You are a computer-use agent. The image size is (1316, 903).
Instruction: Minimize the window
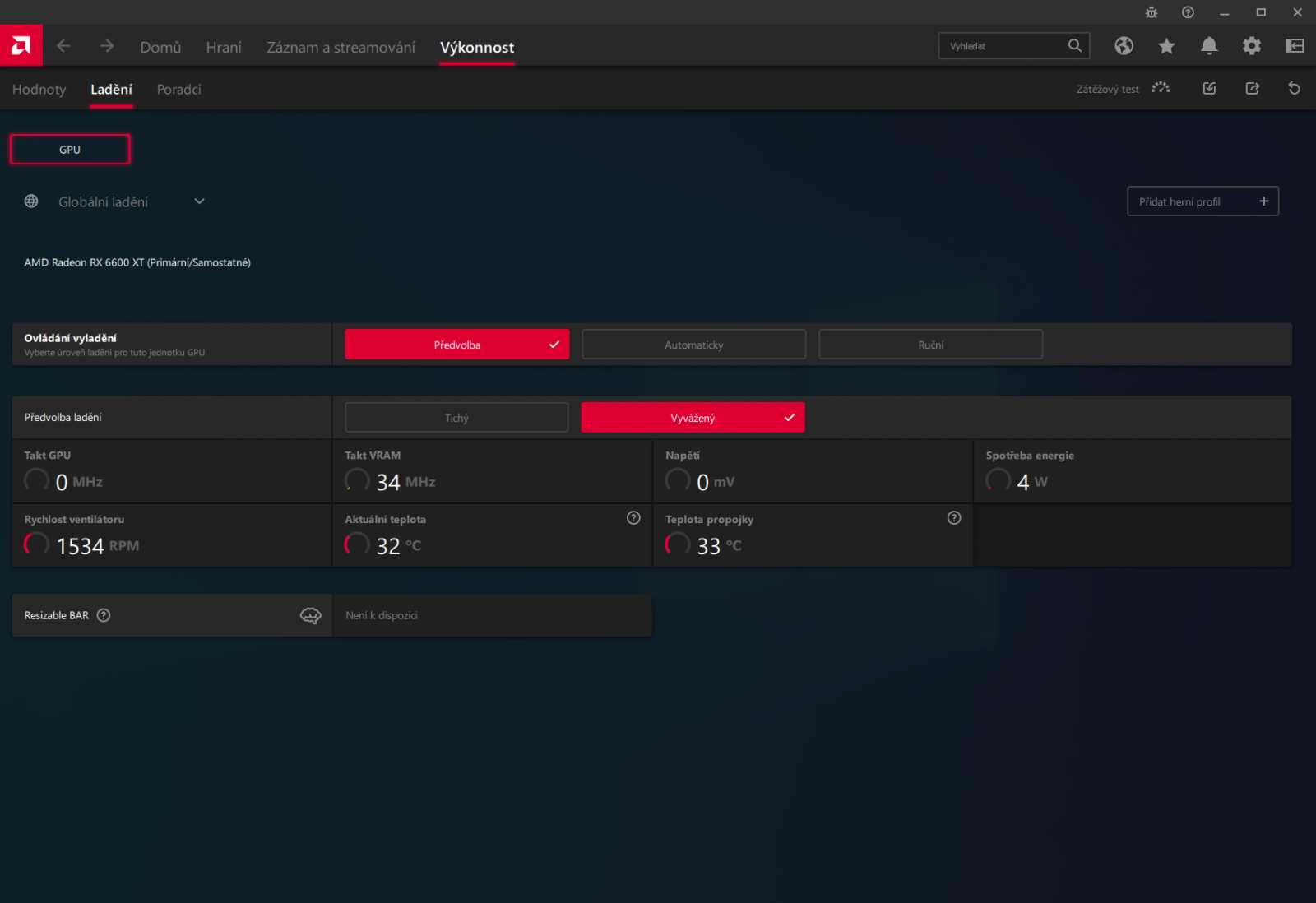pyautogui.click(x=1224, y=12)
